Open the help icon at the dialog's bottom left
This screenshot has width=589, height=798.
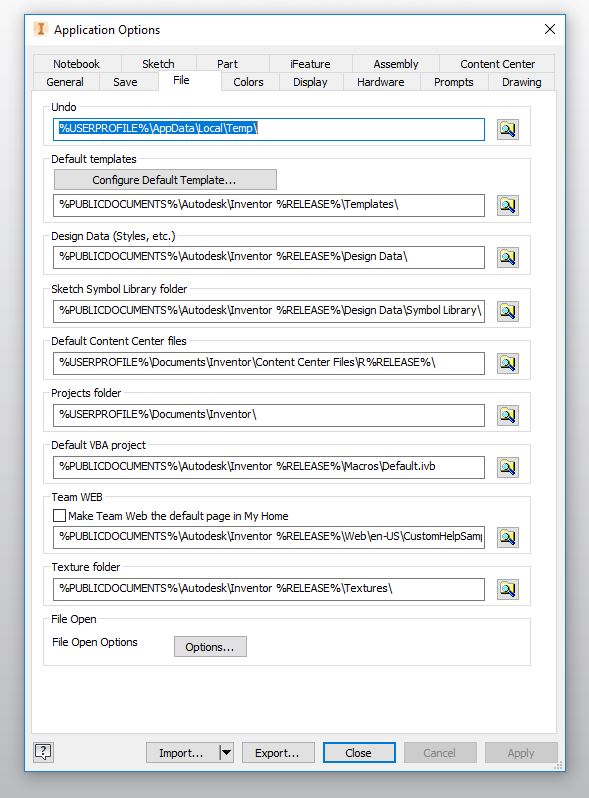(x=43, y=752)
